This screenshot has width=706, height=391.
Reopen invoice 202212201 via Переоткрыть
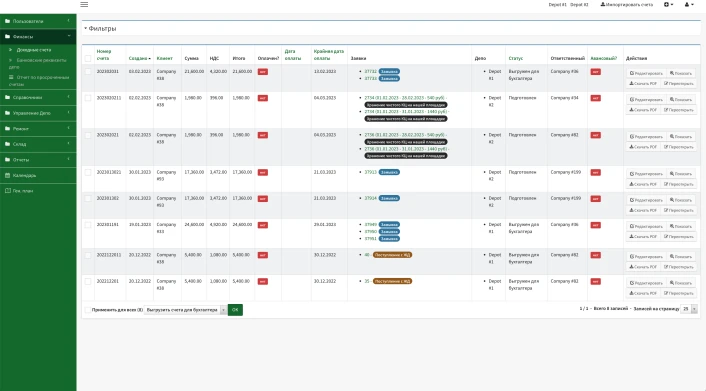coord(679,293)
